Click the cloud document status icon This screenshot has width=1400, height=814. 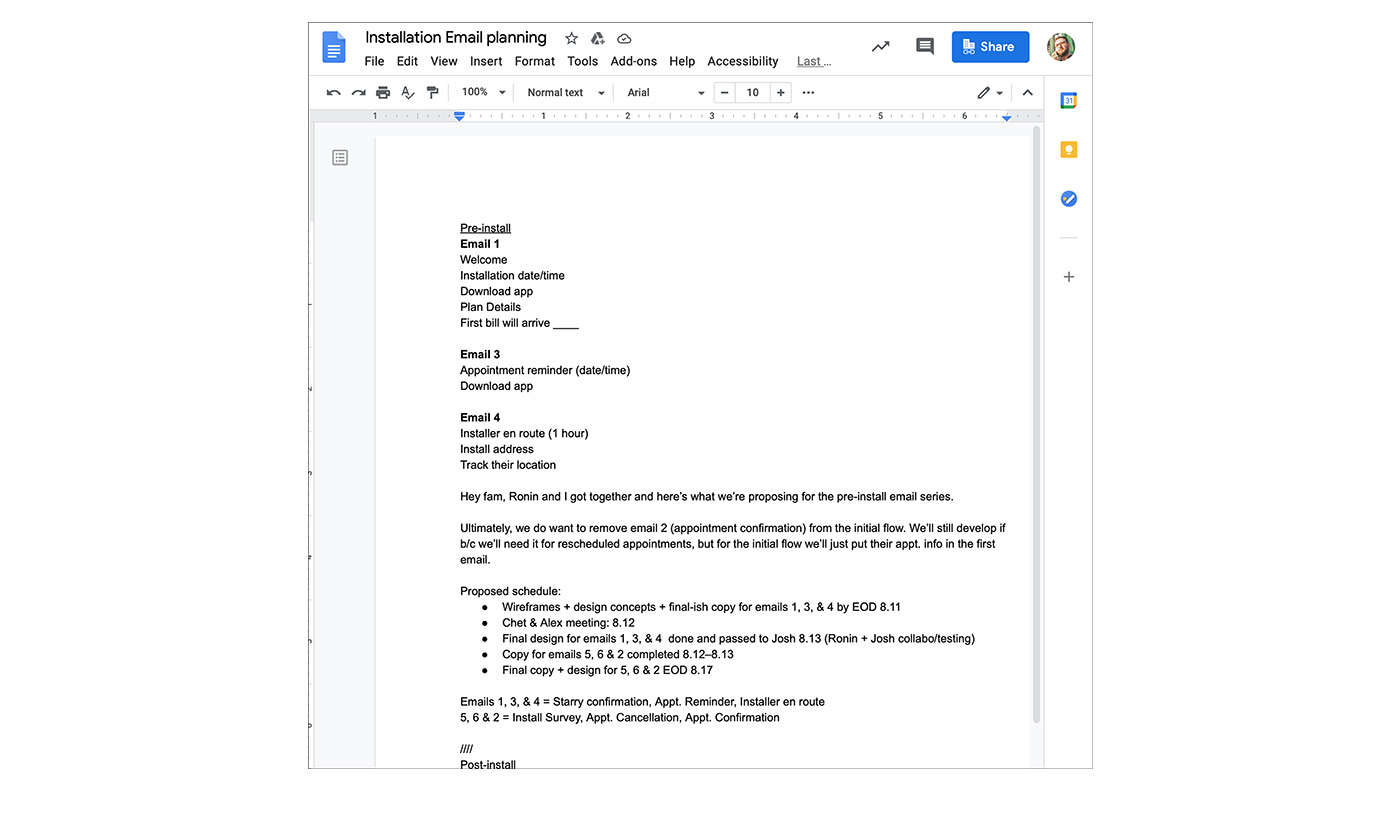624,38
